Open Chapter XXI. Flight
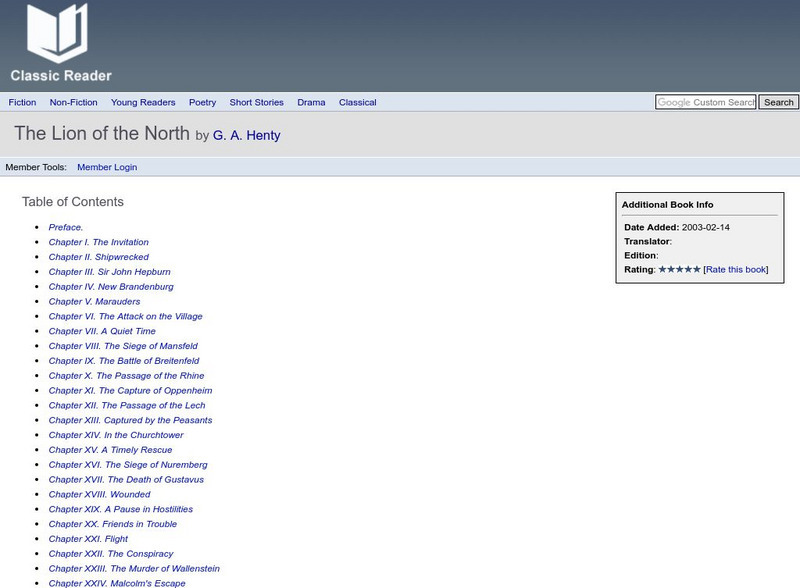Image resolution: width=800 pixels, height=588 pixels. tap(88, 538)
